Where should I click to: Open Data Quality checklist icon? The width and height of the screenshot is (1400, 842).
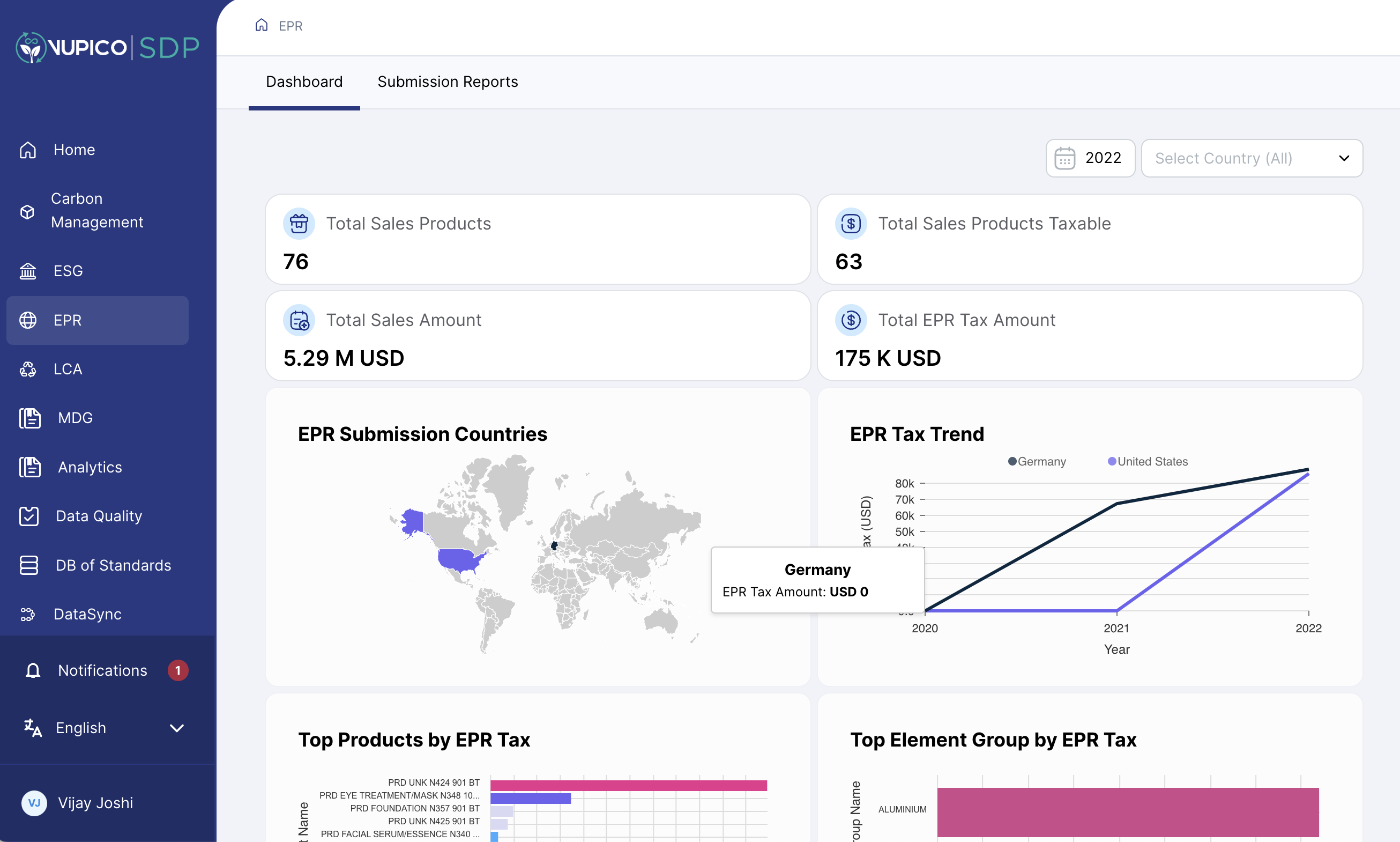[29, 516]
